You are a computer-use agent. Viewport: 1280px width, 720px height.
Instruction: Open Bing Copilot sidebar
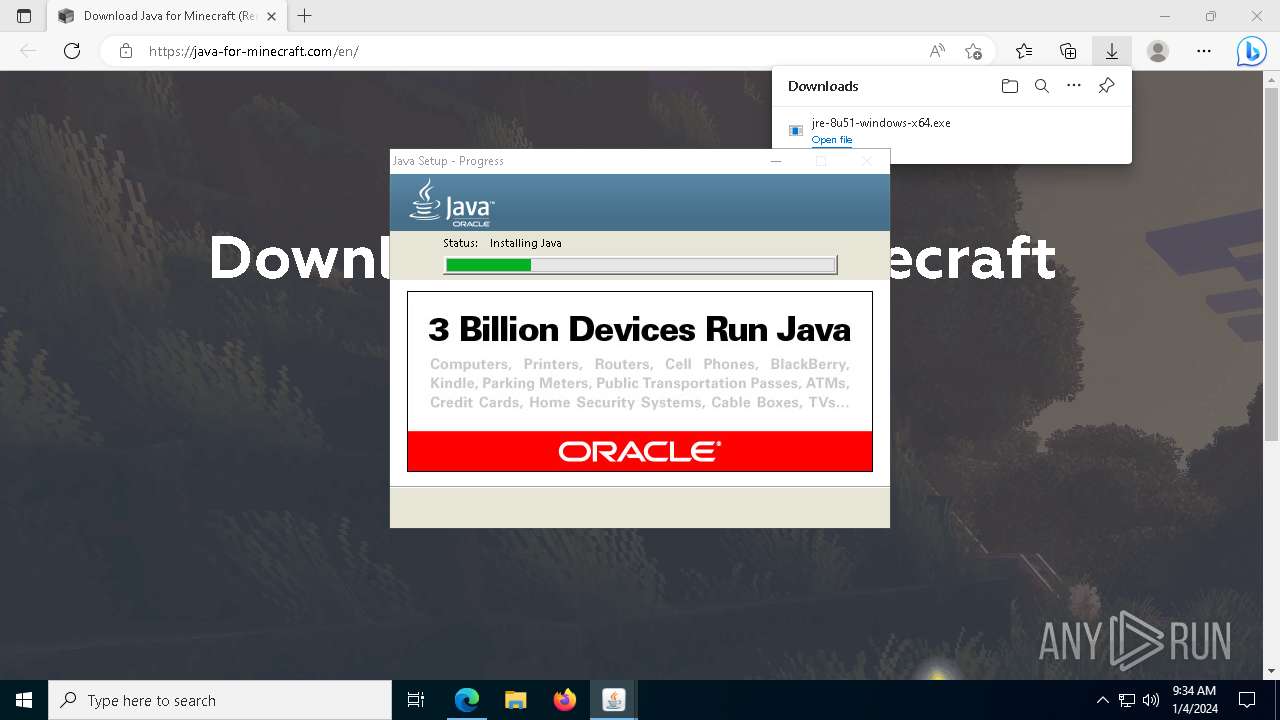pyautogui.click(x=1251, y=51)
